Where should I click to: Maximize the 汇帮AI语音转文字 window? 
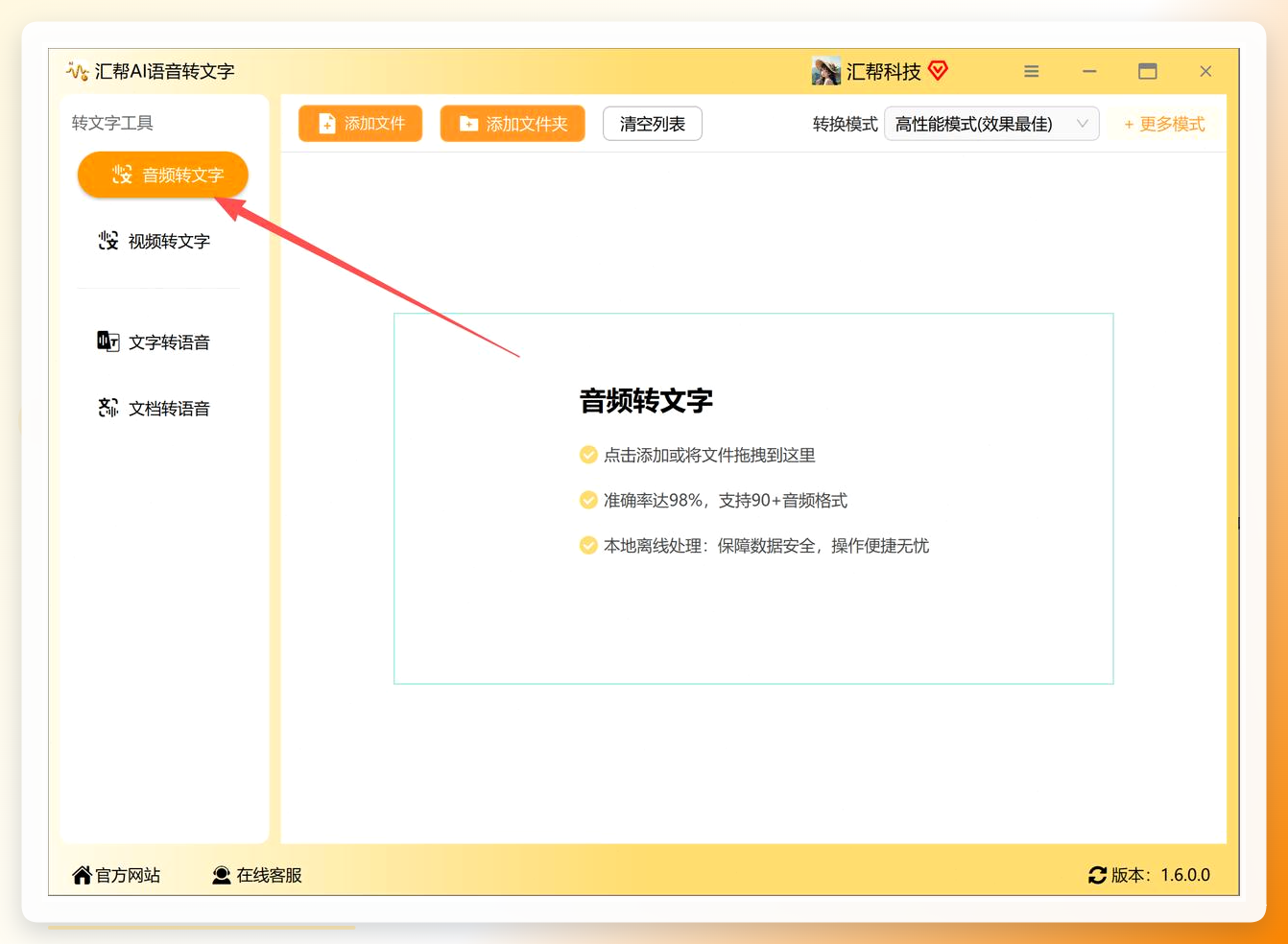point(1148,71)
